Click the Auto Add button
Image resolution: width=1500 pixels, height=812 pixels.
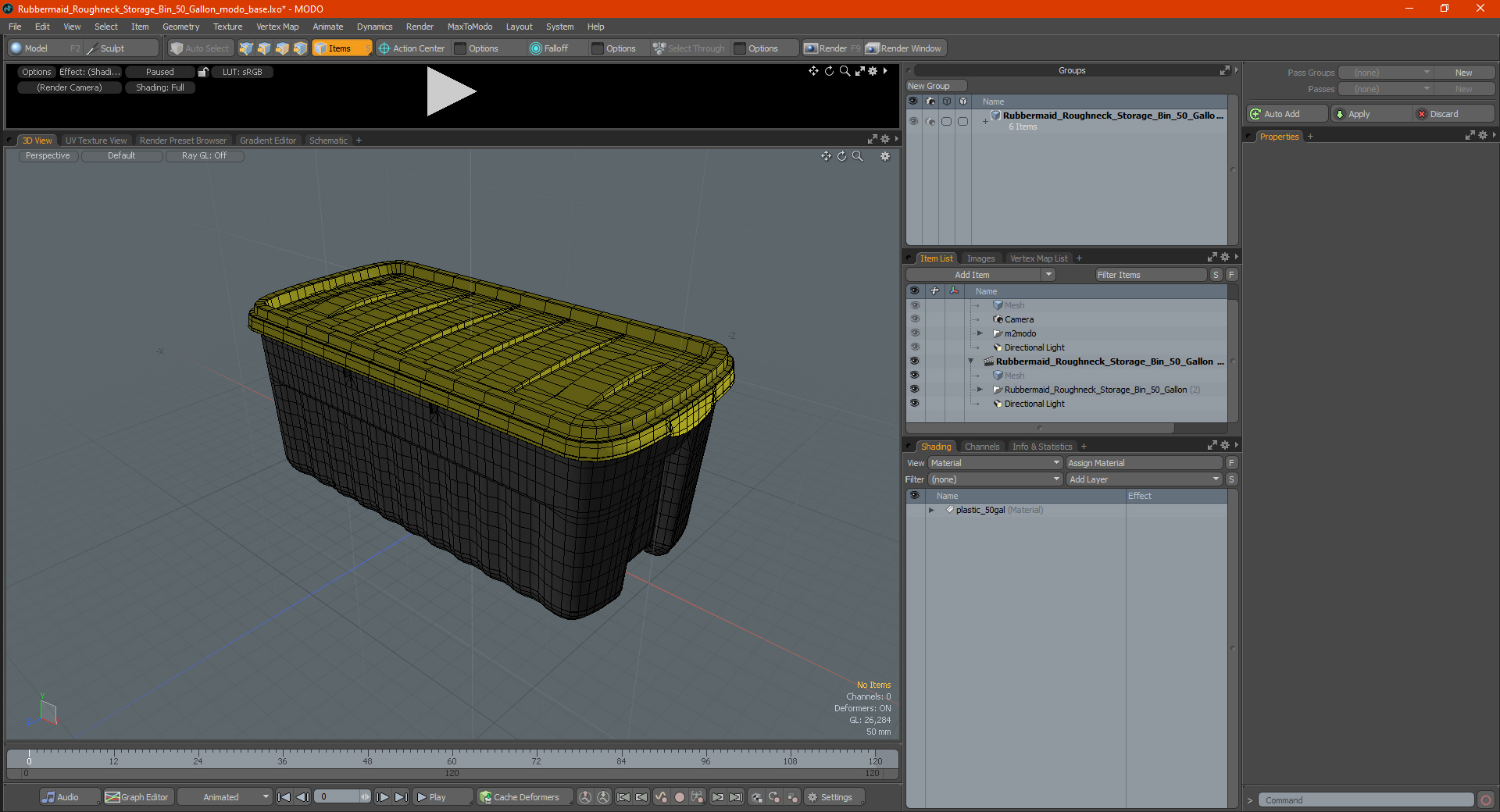(x=1287, y=114)
